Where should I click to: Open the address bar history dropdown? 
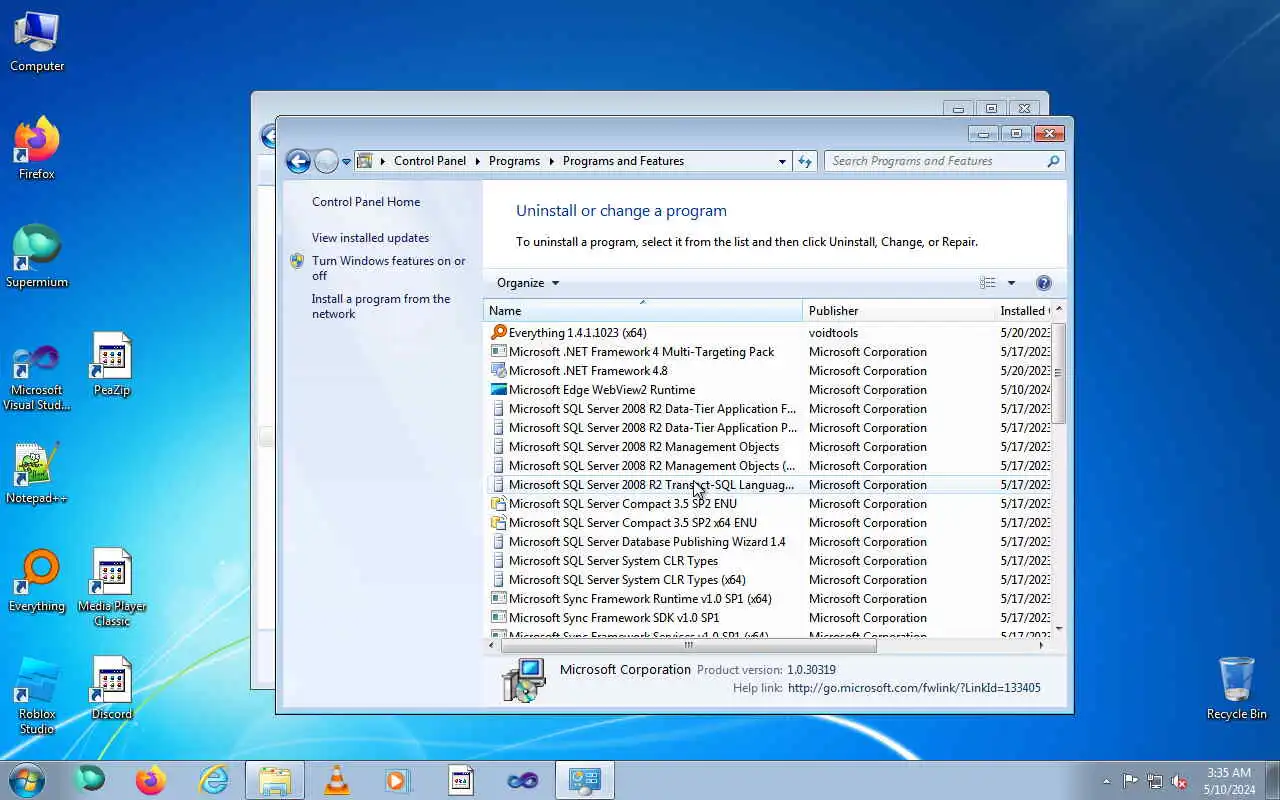(x=782, y=161)
